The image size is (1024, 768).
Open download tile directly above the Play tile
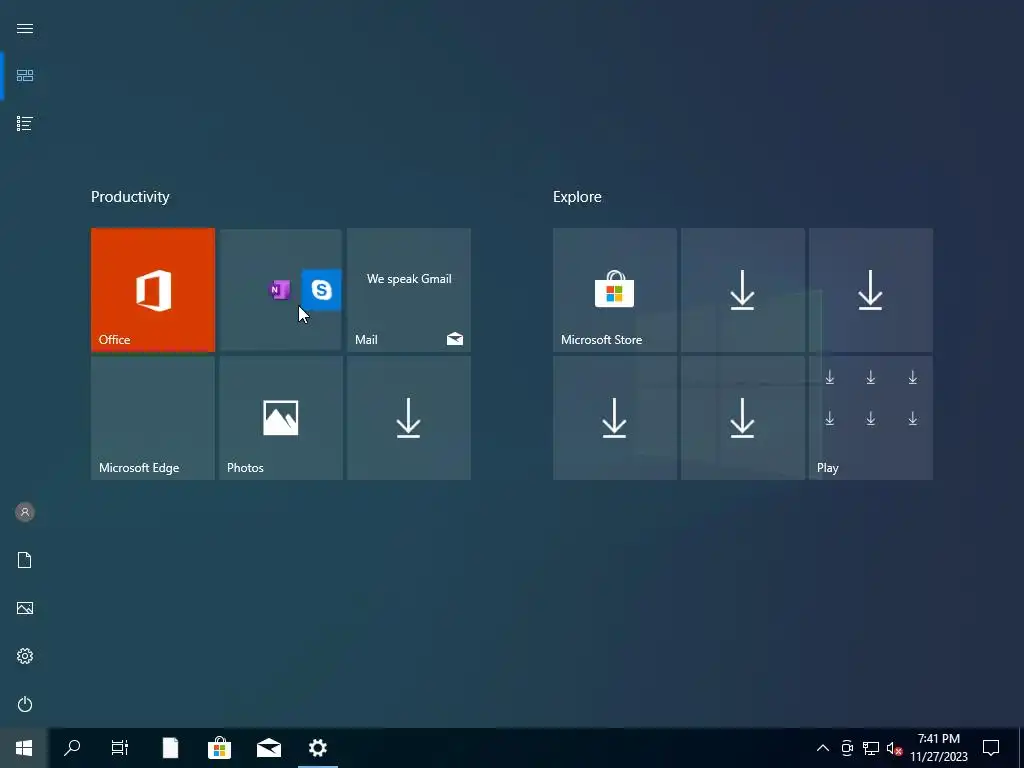[x=871, y=290]
